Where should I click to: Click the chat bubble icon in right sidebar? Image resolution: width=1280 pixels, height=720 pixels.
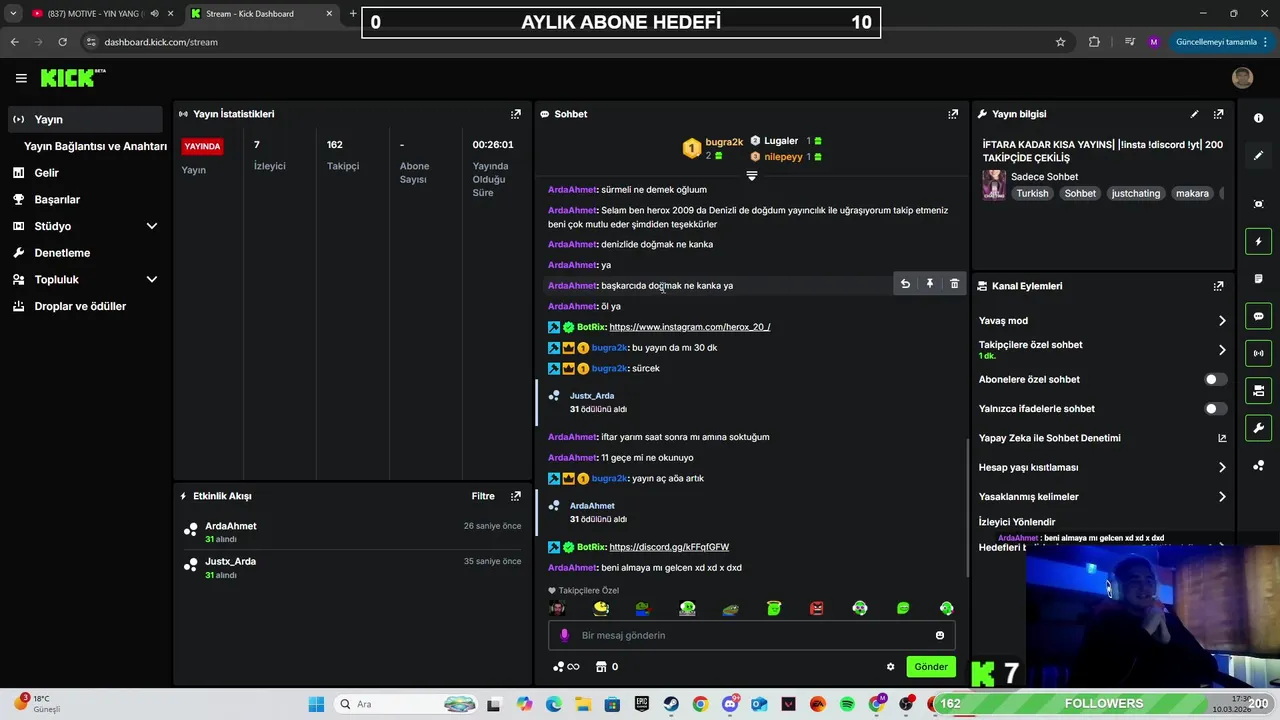click(1258, 316)
